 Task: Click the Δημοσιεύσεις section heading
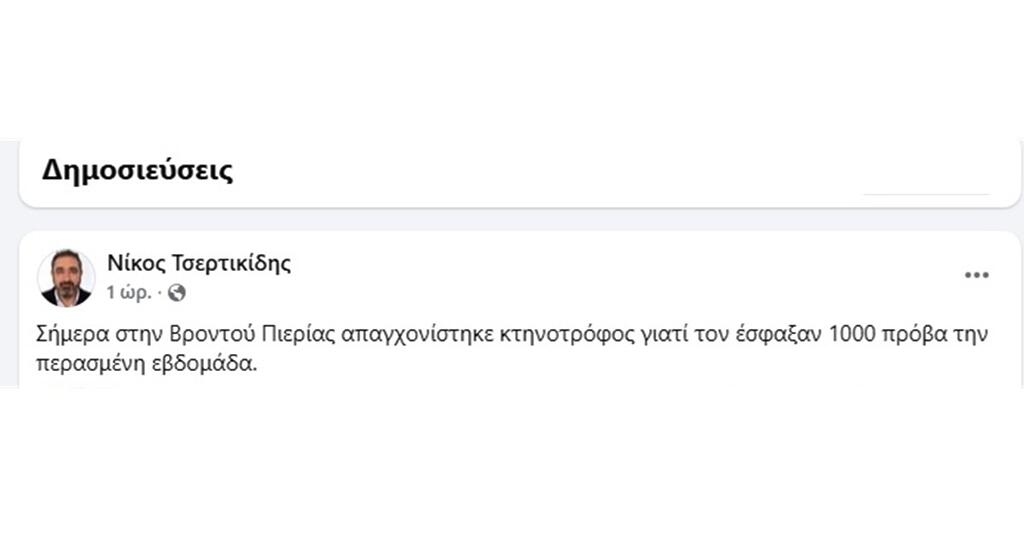point(137,170)
